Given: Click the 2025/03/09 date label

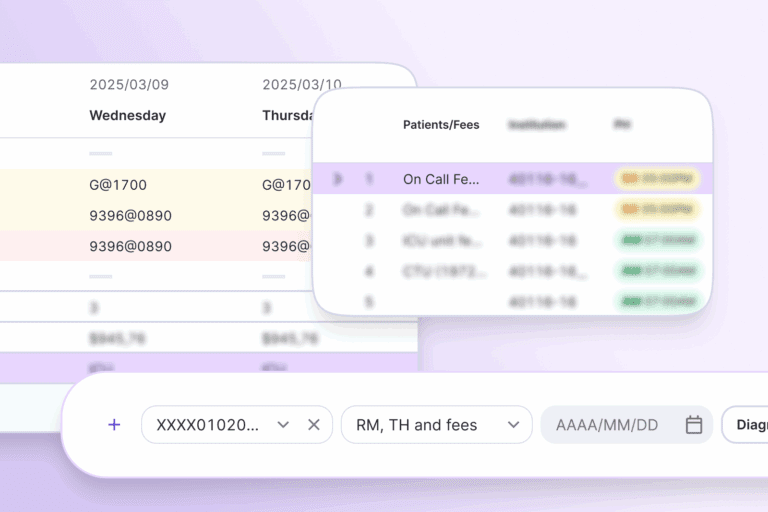Looking at the screenshot, I should tap(129, 85).
